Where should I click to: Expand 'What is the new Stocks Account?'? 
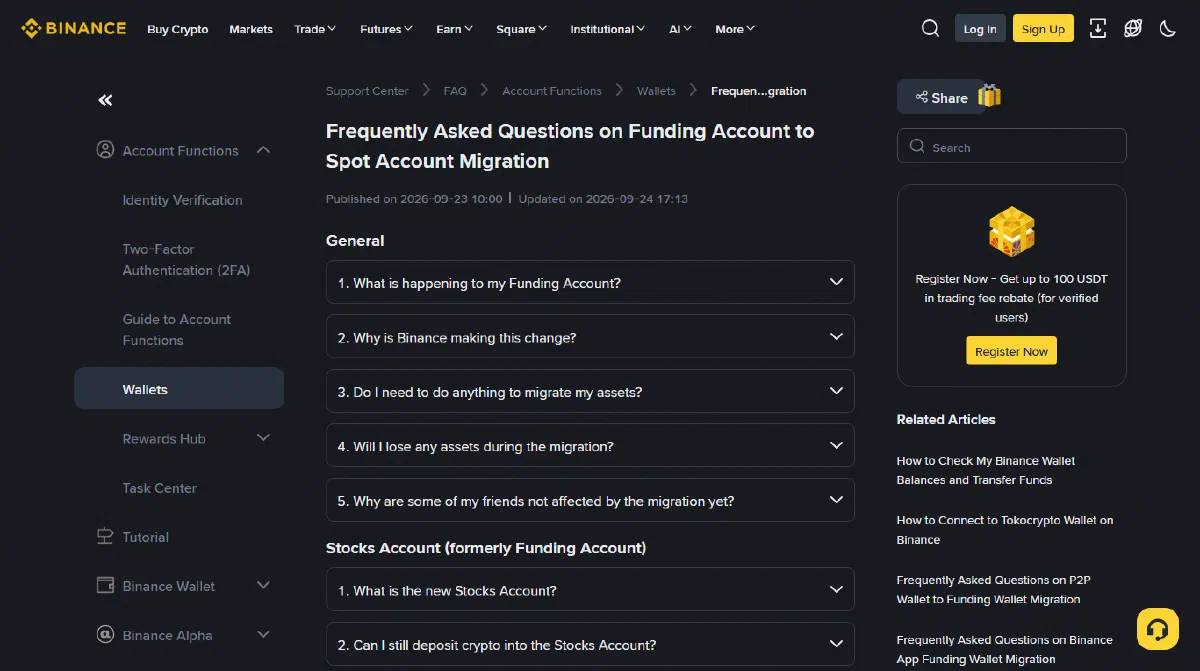pos(590,589)
